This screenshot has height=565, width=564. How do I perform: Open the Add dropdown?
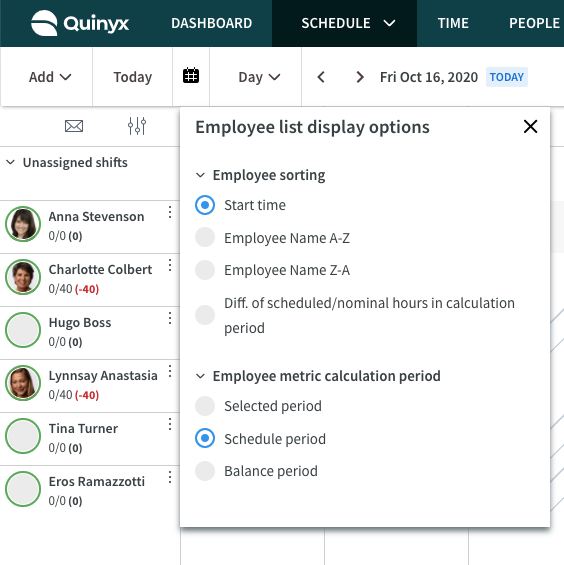pos(50,77)
